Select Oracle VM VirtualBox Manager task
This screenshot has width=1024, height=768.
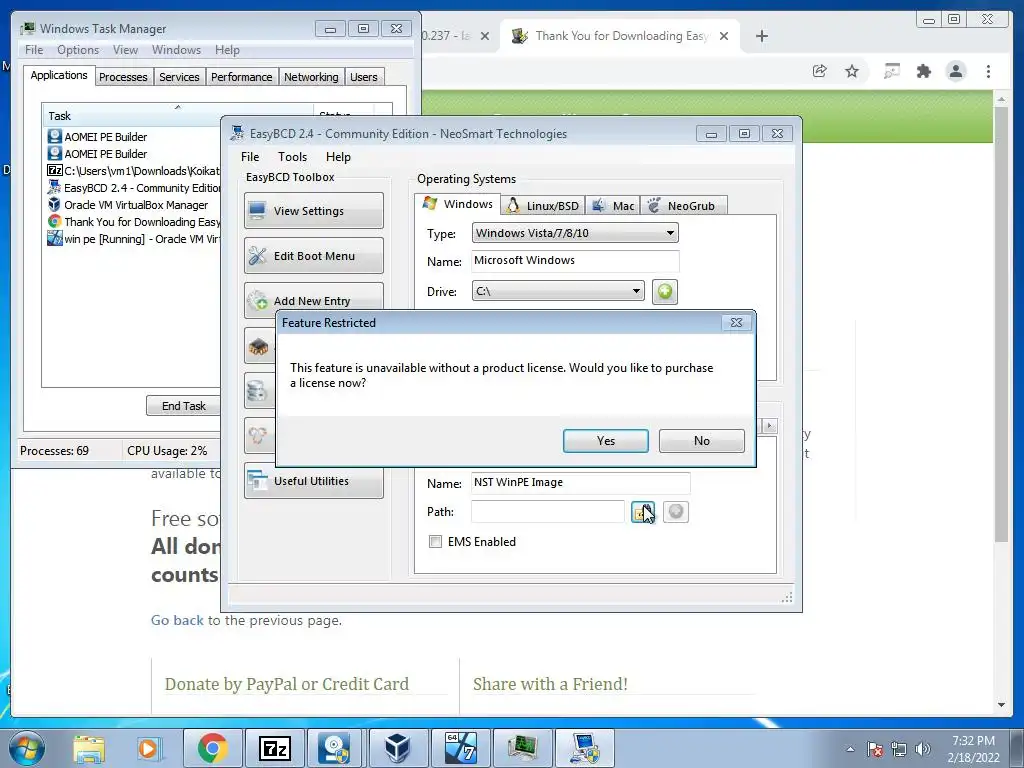[x=133, y=205]
